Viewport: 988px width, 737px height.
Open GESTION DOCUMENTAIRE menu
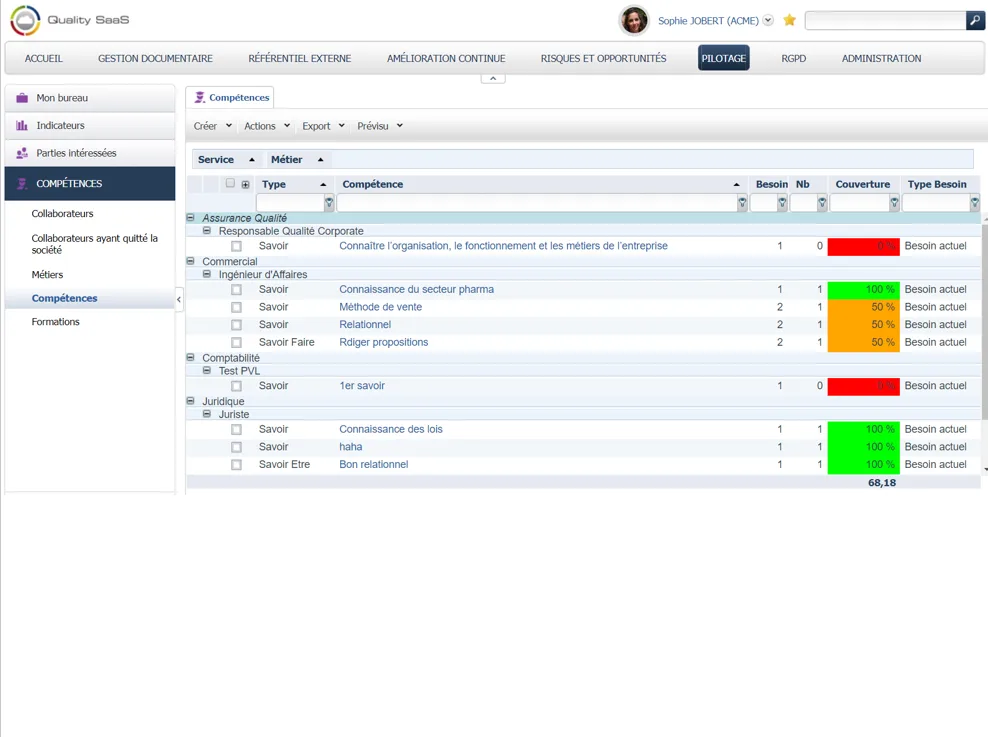pos(155,59)
